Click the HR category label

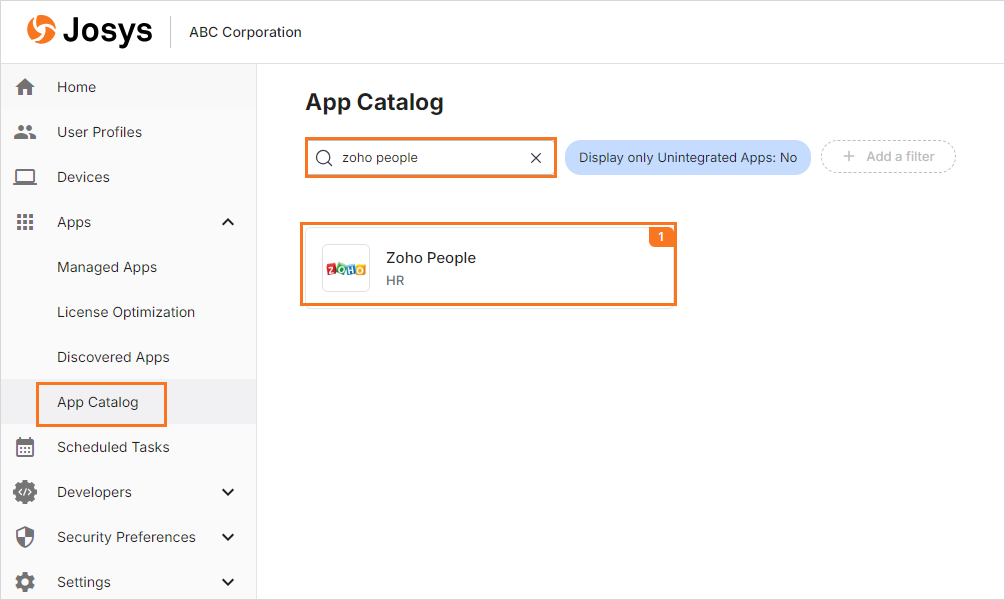pos(395,280)
